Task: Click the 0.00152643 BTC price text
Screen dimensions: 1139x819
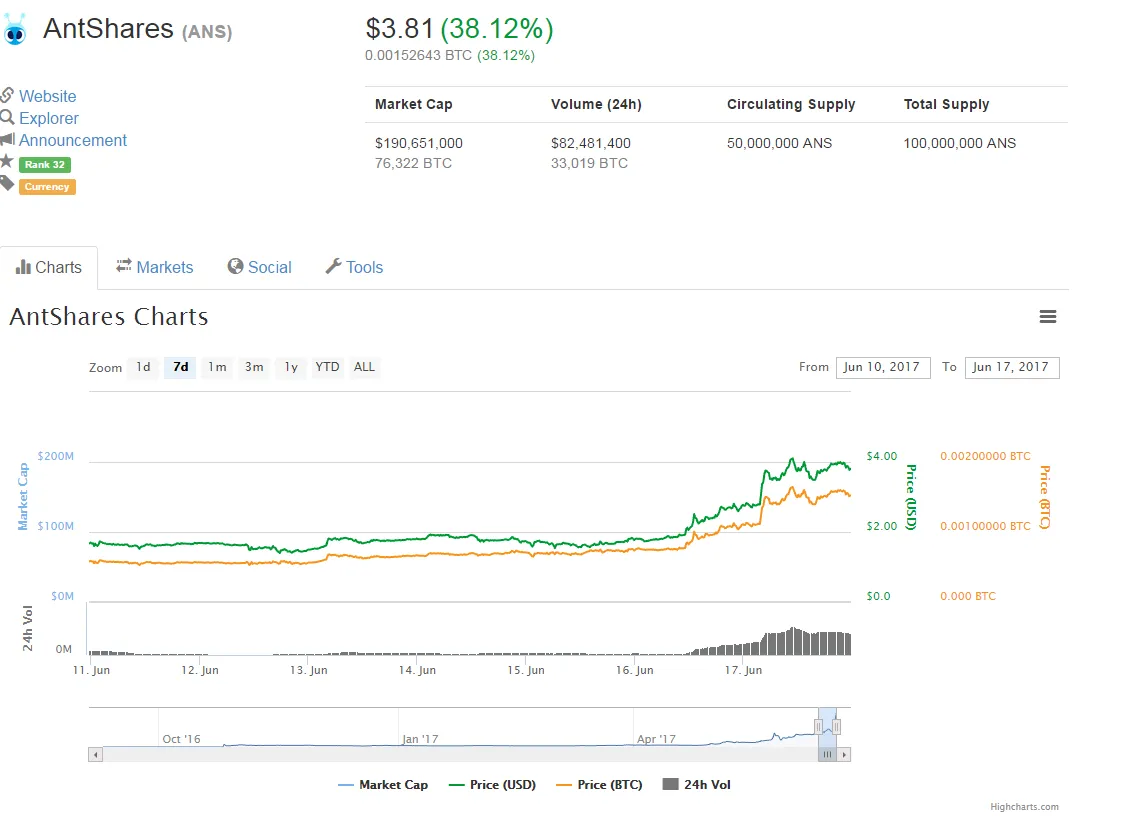Action: tap(418, 55)
